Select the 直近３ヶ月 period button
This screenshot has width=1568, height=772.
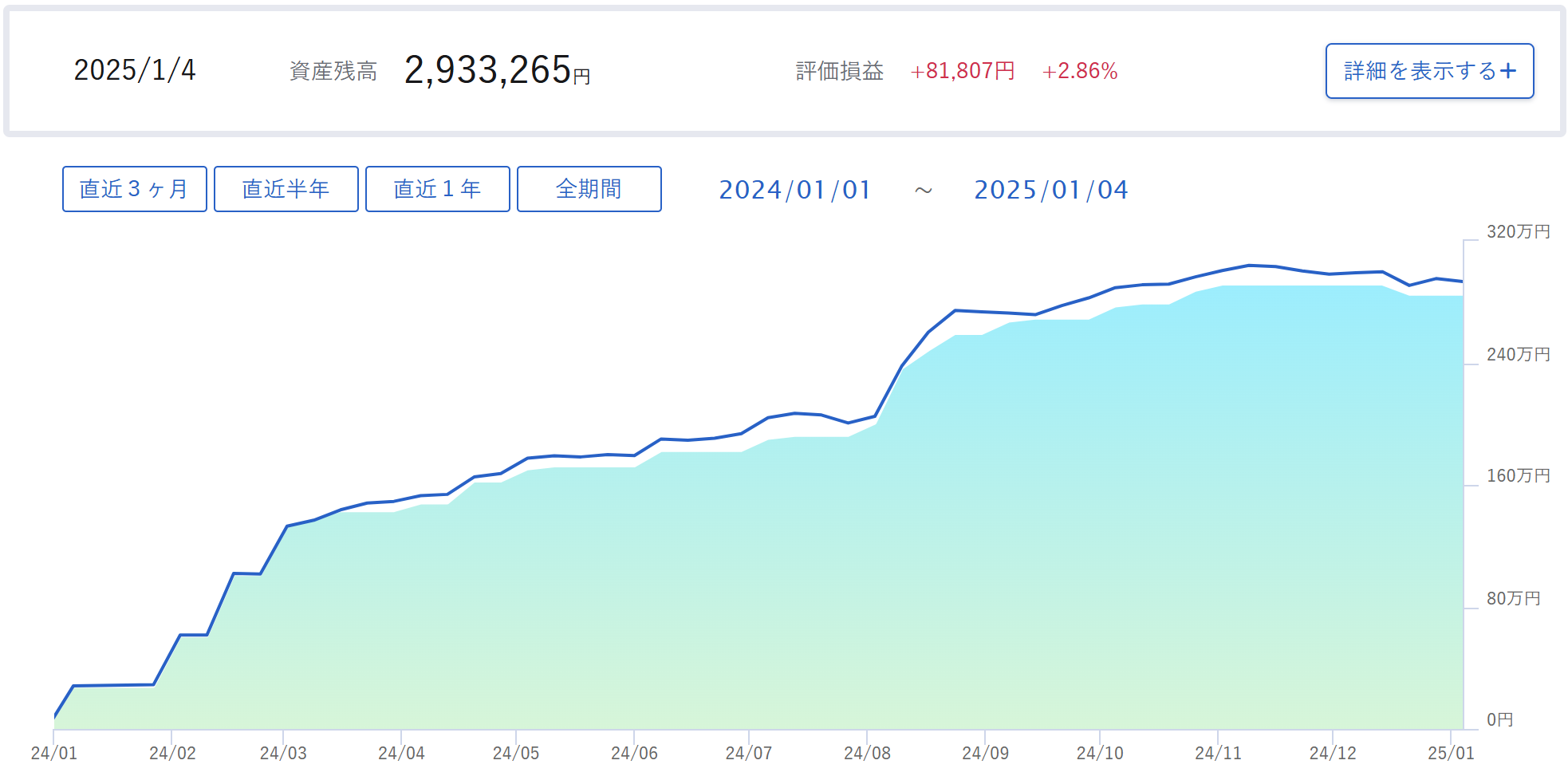(135, 189)
